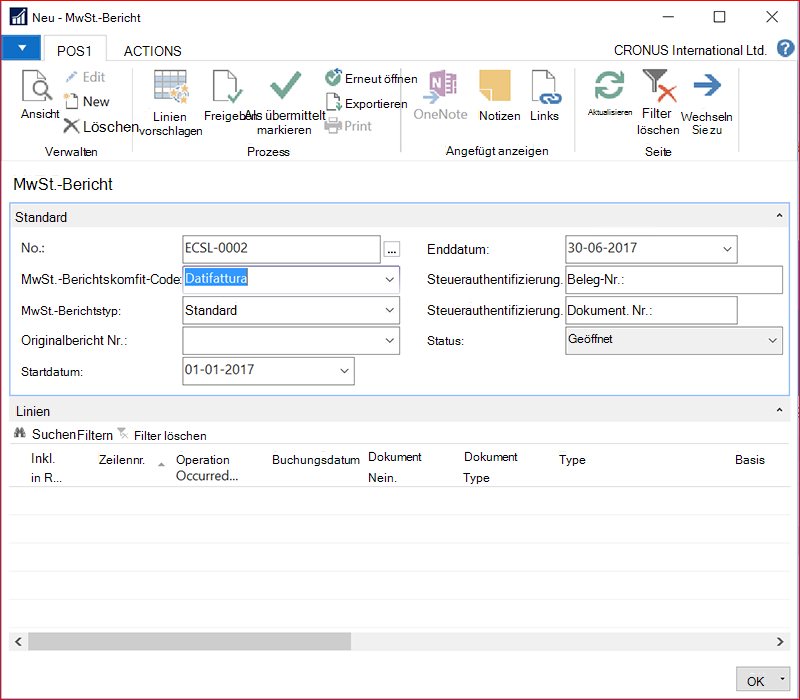Open the blue application menu dropdown

click(x=21, y=48)
